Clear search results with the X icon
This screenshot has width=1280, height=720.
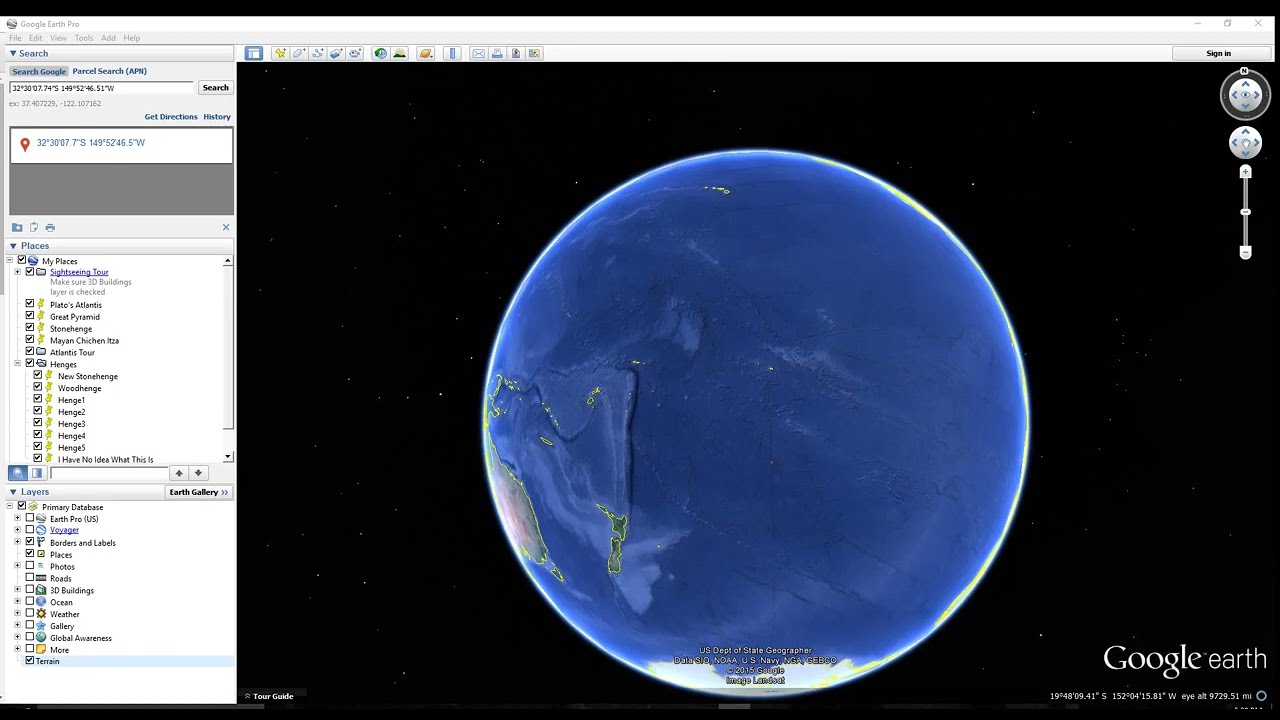tap(226, 227)
